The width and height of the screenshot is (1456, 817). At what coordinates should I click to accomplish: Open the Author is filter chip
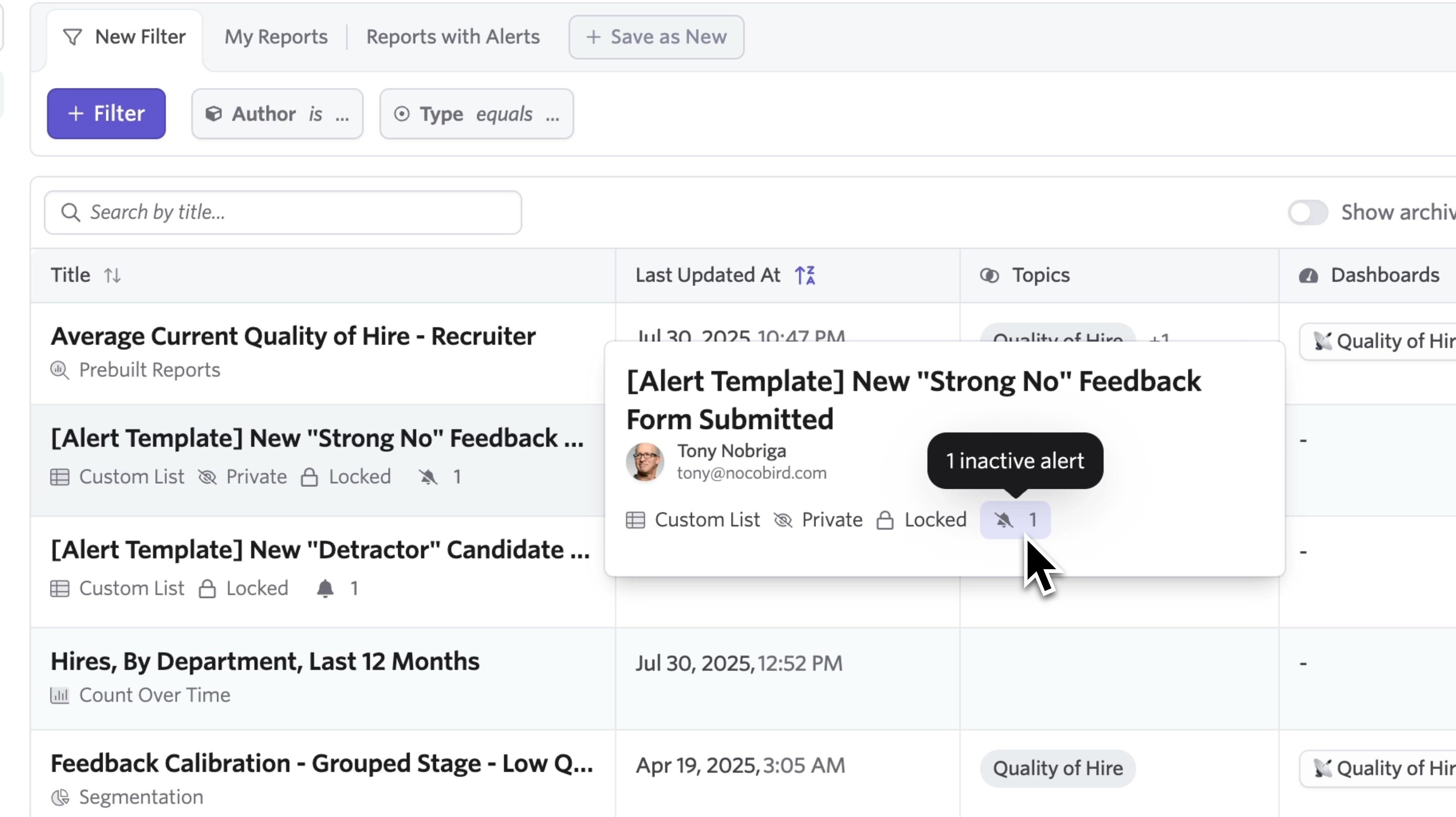coord(277,114)
